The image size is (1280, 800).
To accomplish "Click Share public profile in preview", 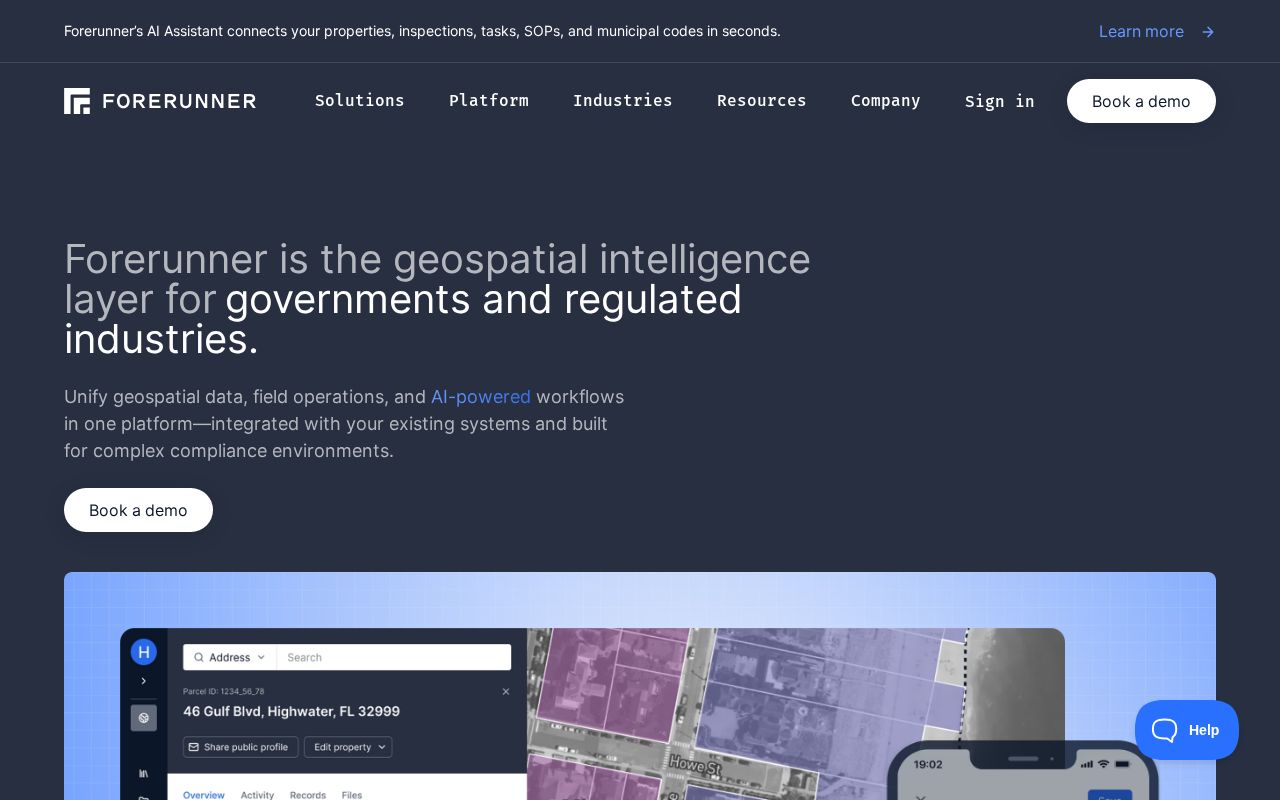I will coord(240,747).
